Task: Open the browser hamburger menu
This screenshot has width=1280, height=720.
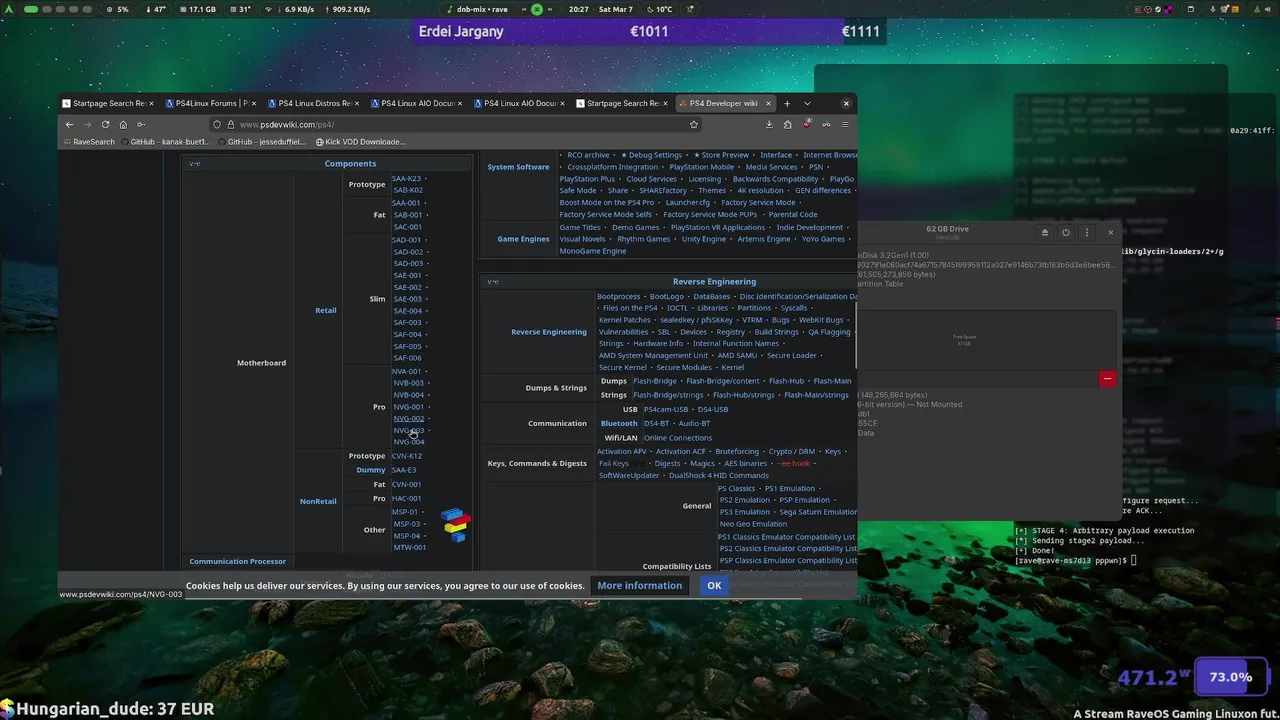Action: coord(845,124)
